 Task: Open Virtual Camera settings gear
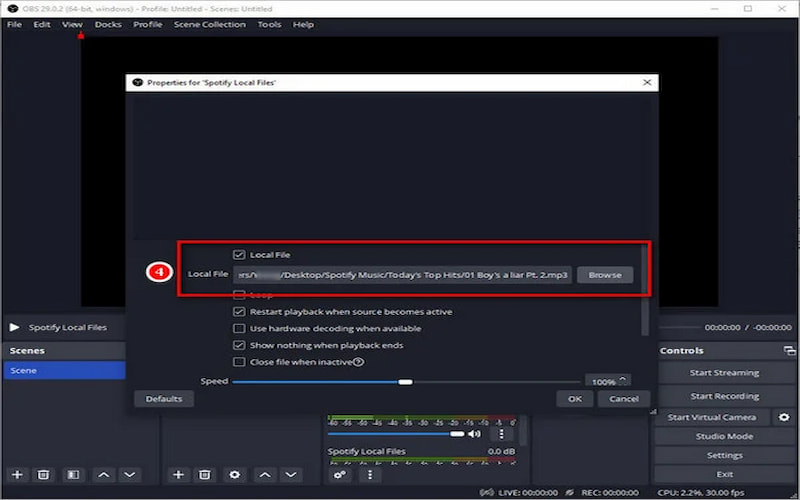[784, 417]
